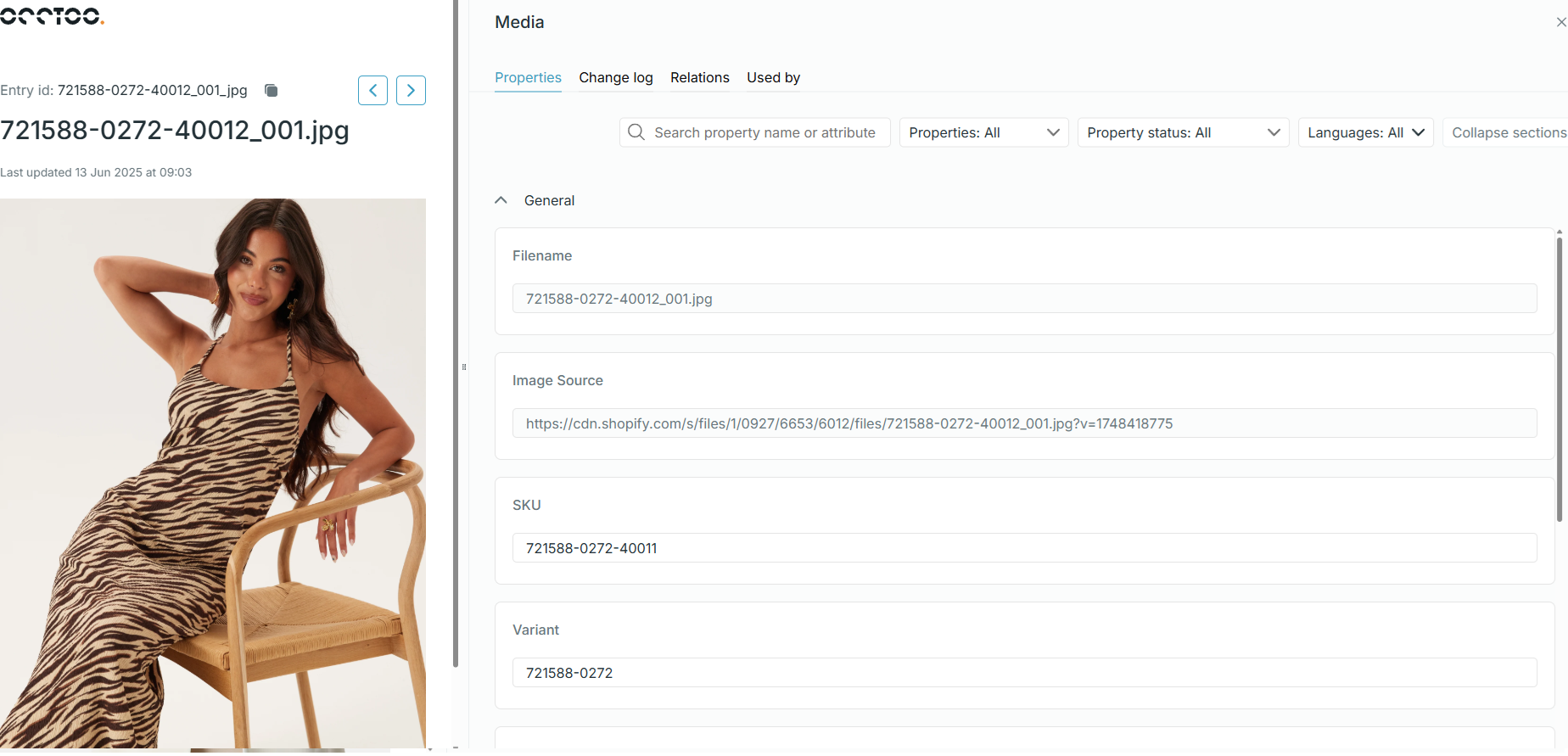Close the Media panel
This screenshot has height=756, width=1568.
[x=1560, y=23]
